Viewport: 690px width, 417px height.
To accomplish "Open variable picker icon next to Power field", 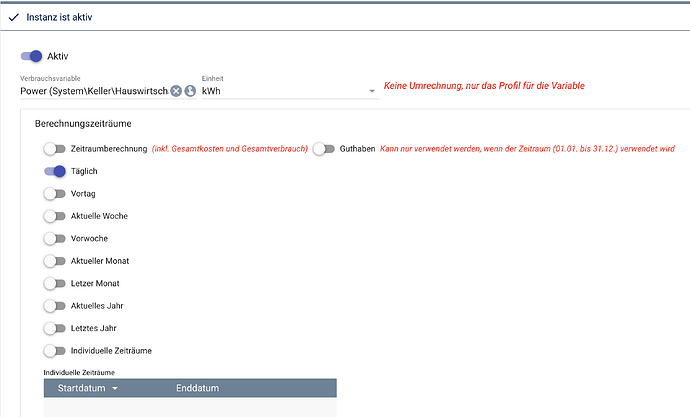I will (190, 91).
